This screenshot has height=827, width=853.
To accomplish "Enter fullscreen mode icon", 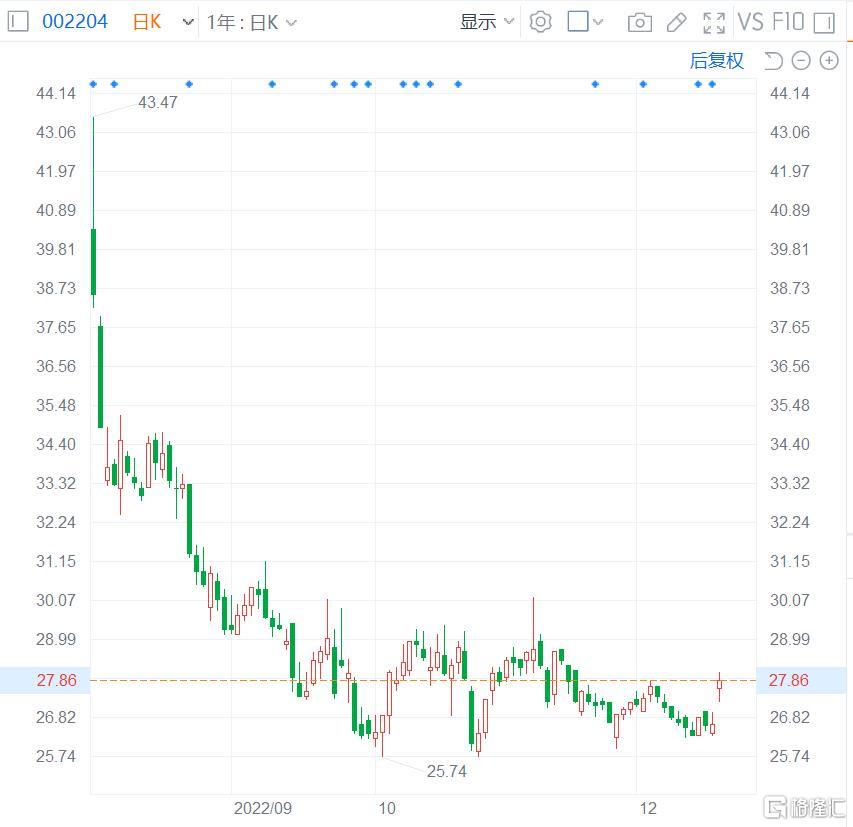I will click(714, 23).
